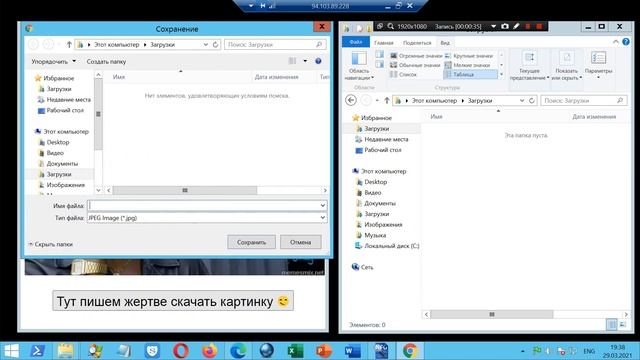Click the Имя column header in Save dialog
The width and height of the screenshot is (640, 360).
point(119,77)
